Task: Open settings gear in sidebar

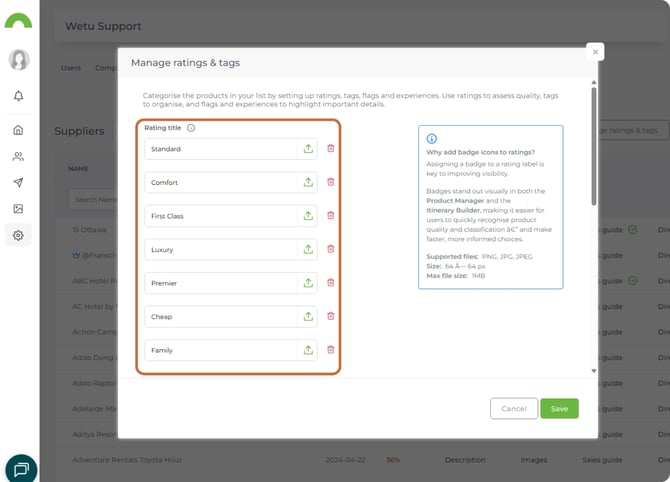Action: pos(18,235)
